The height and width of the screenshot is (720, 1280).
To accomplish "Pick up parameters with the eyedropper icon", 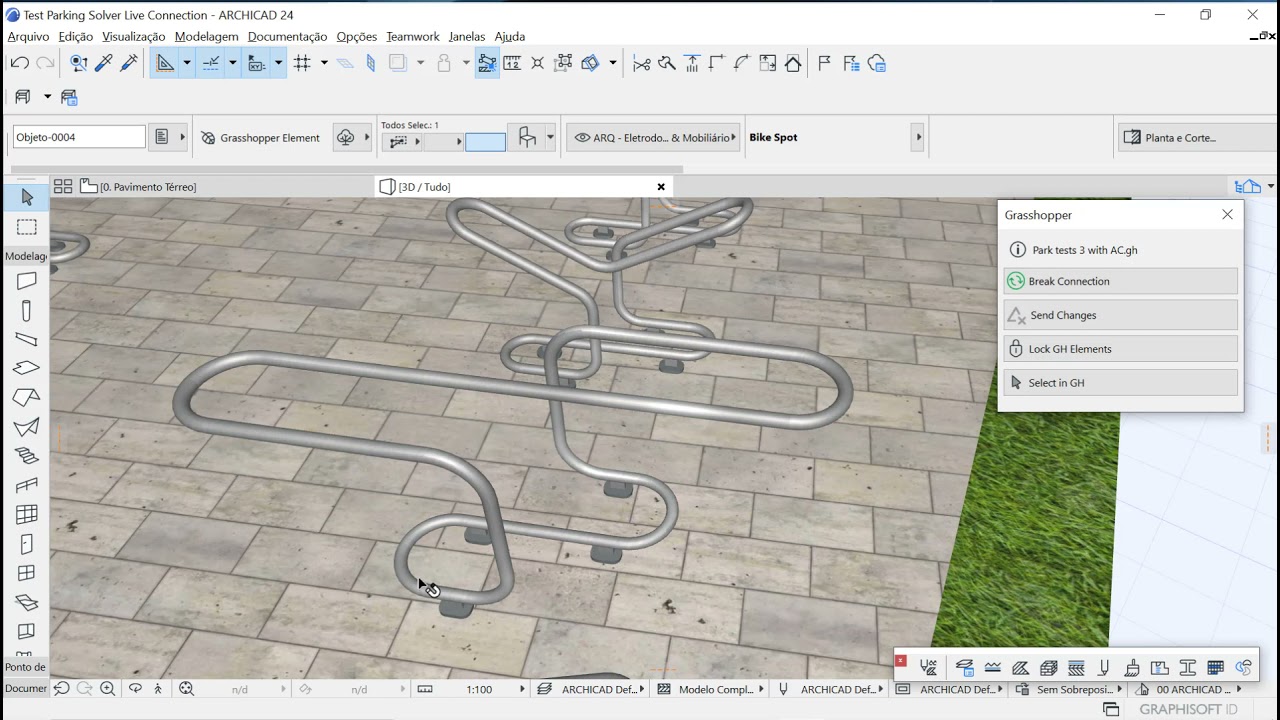I will coord(104,63).
